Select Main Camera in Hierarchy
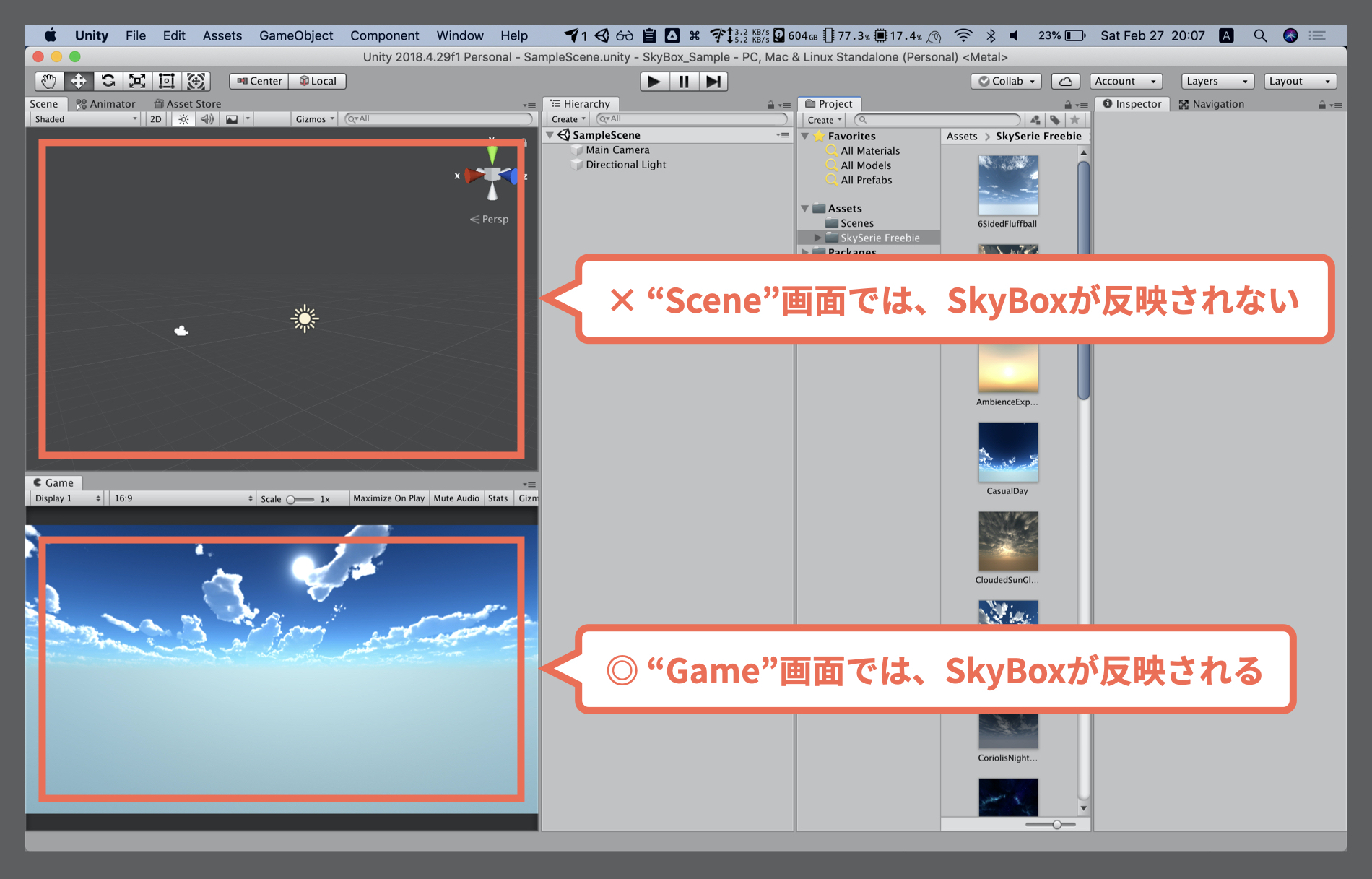The width and height of the screenshot is (1372, 879). pos(617,150)
